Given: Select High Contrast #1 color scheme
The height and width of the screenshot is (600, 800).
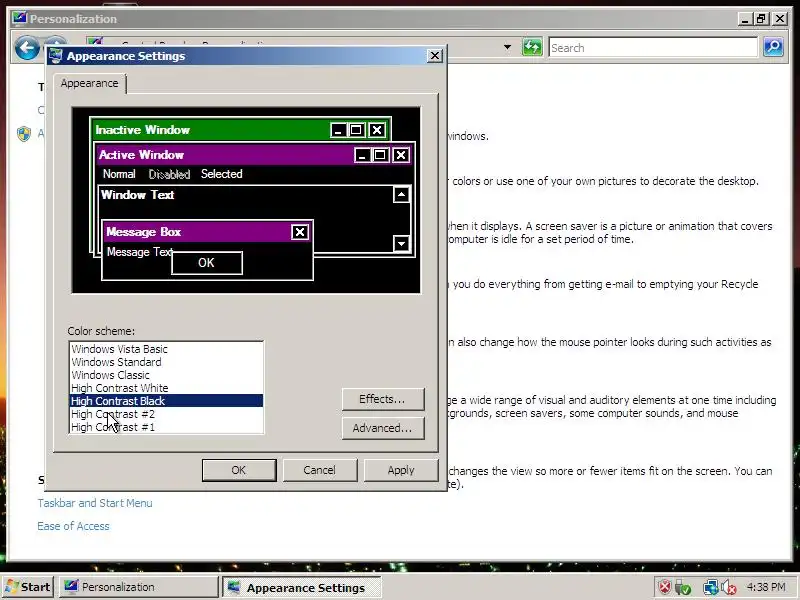Looking at the screenshot, I should click(166, 427).
